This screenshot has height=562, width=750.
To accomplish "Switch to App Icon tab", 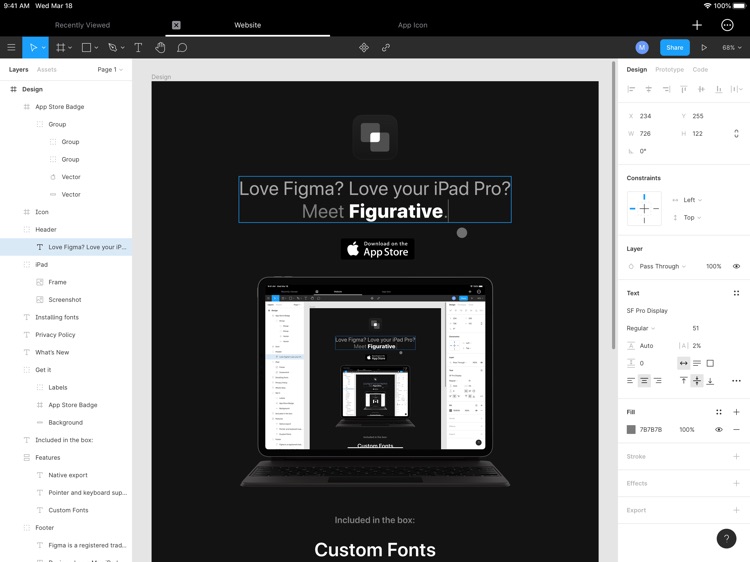I will [x=413, y=25].
